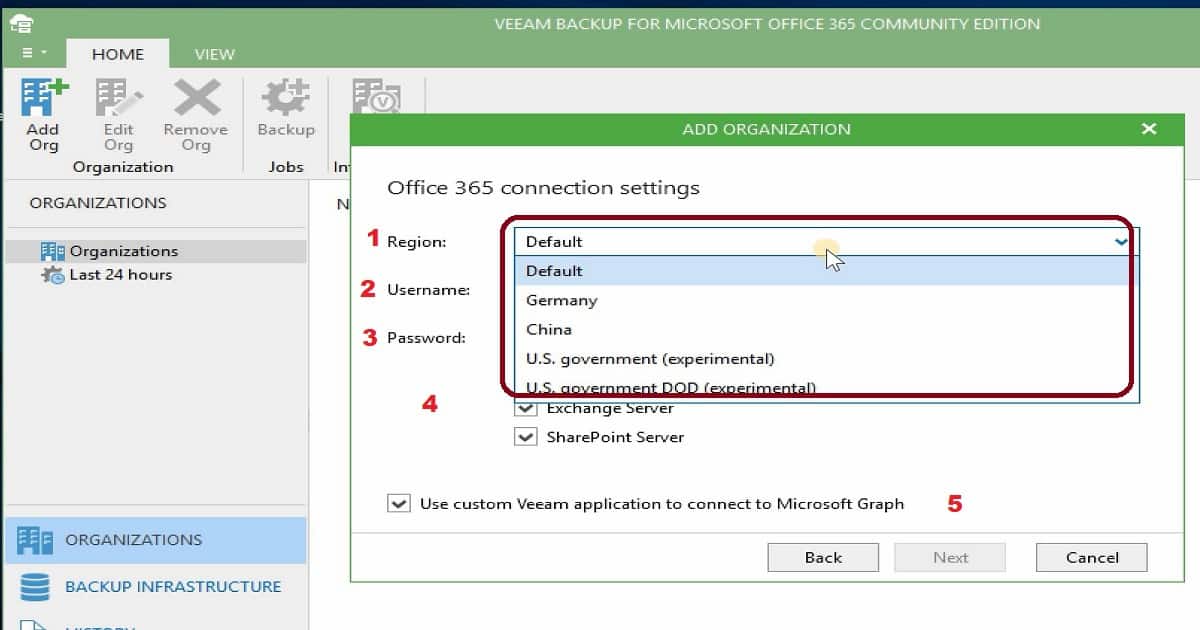This screenshot has height=630, width=1200.
Task: Click the Backup Infrastructure database icon
Action: (x=35, y=587)
